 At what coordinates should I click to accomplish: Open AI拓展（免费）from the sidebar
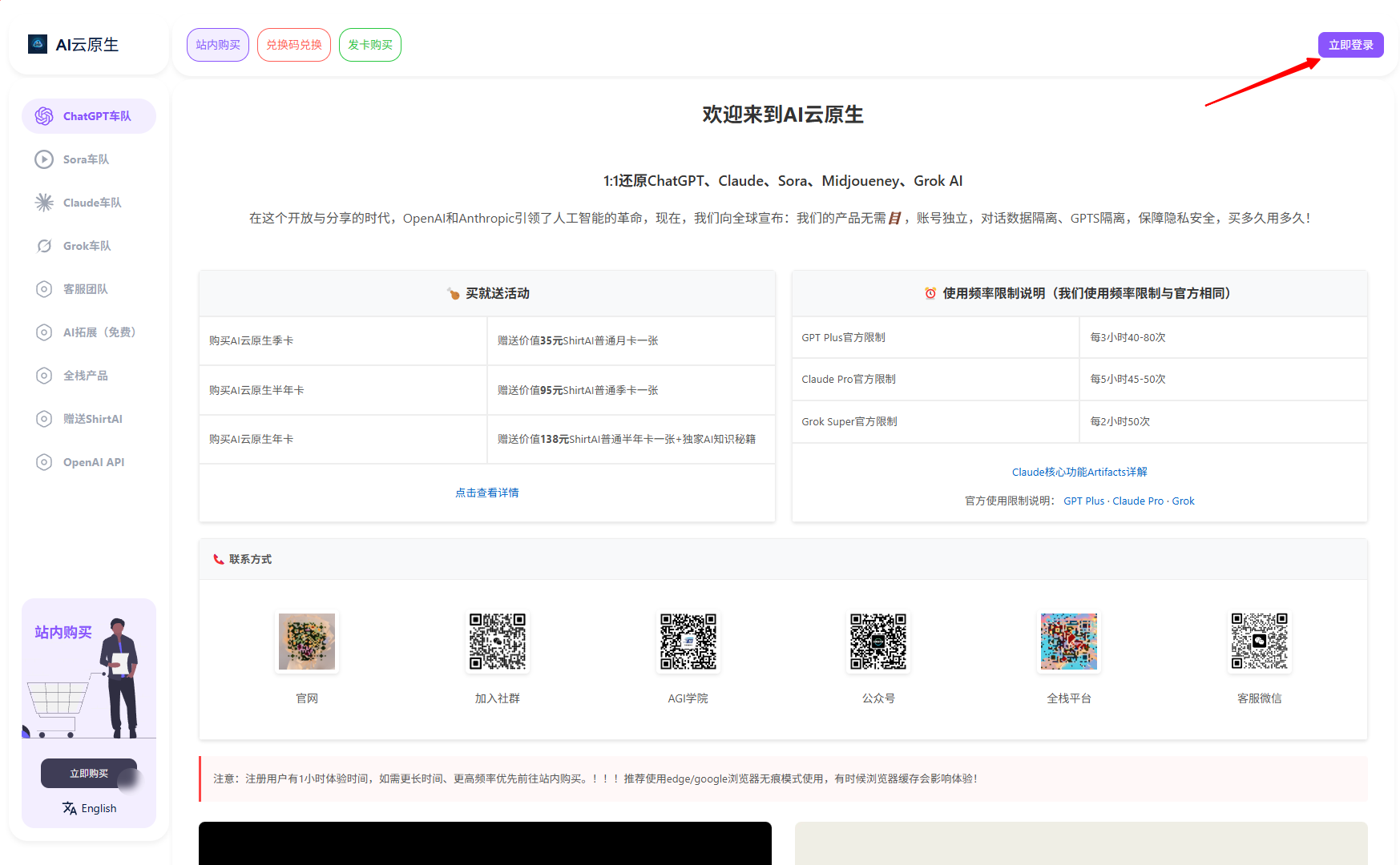44,332
